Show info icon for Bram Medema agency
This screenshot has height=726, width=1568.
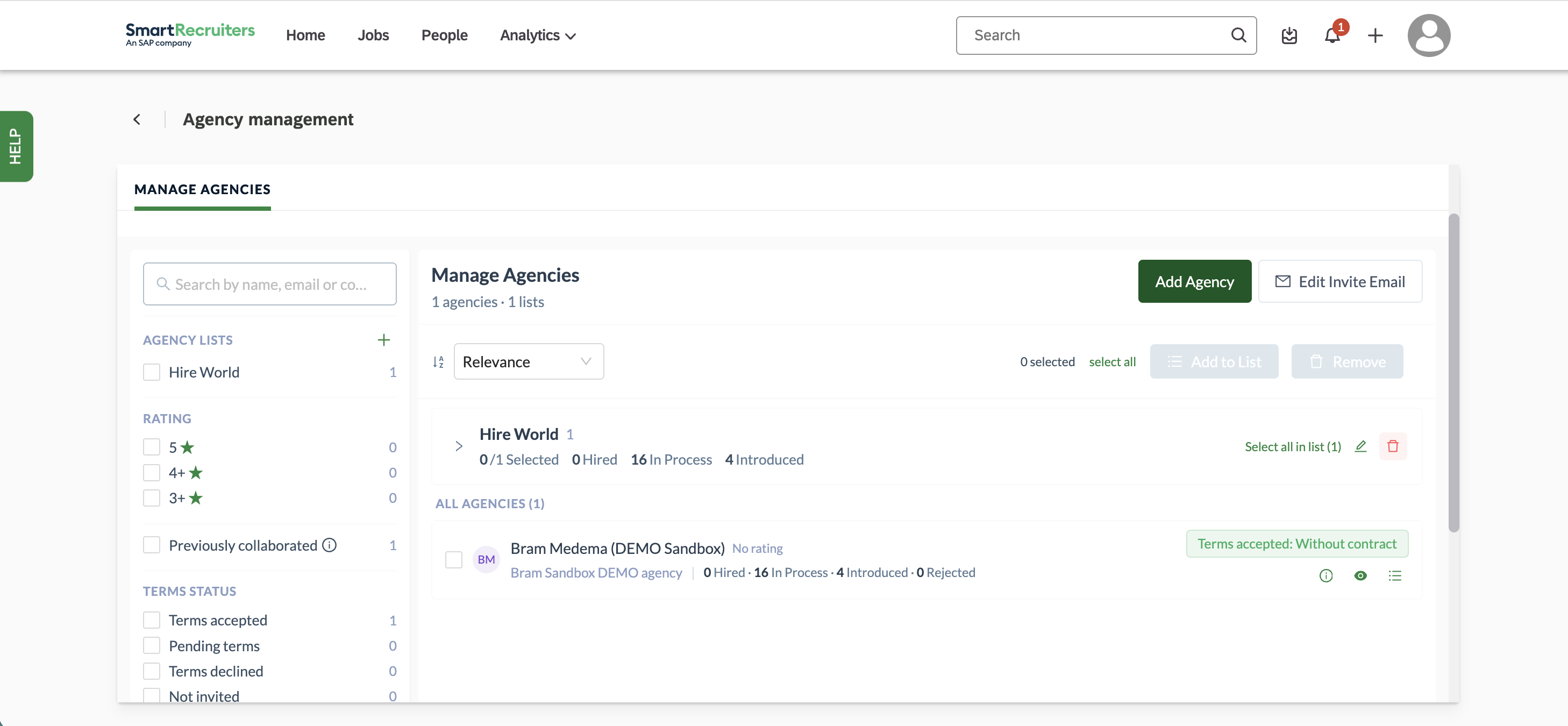(1325, 575)
